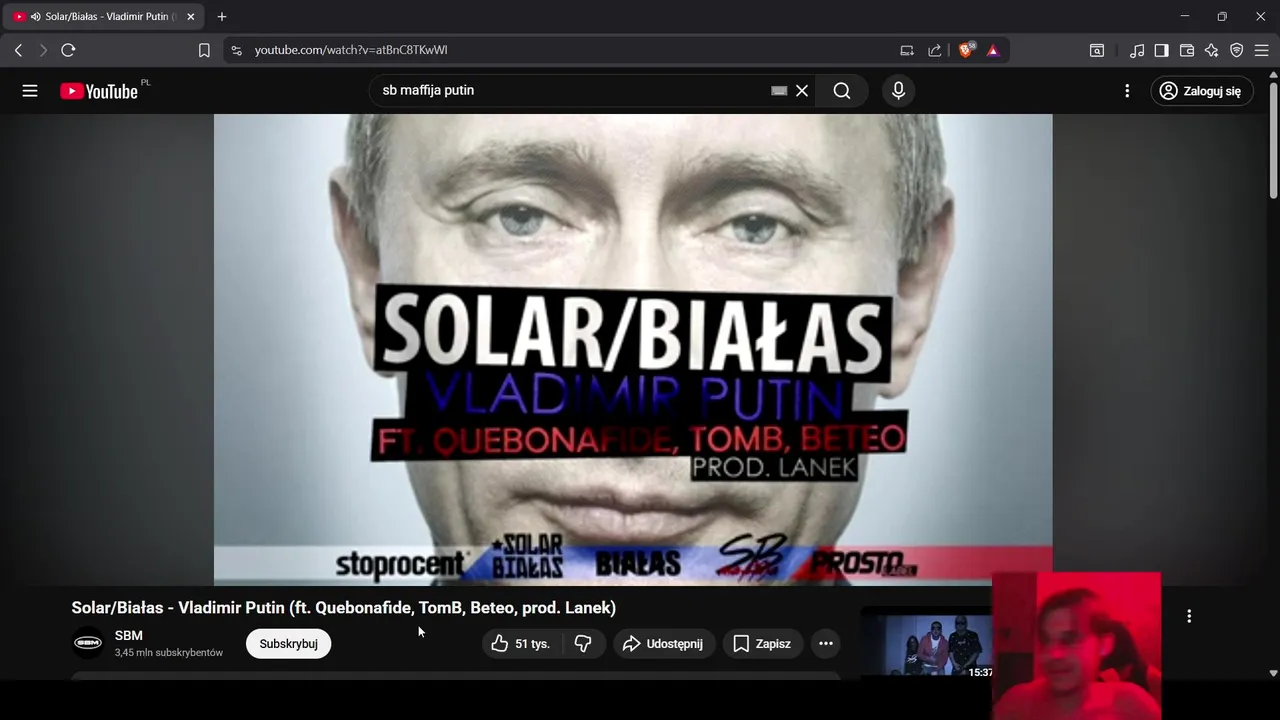Open Brave VPN shield icon
Viewport: 1280px width, 720px height.
[1237, 50]
